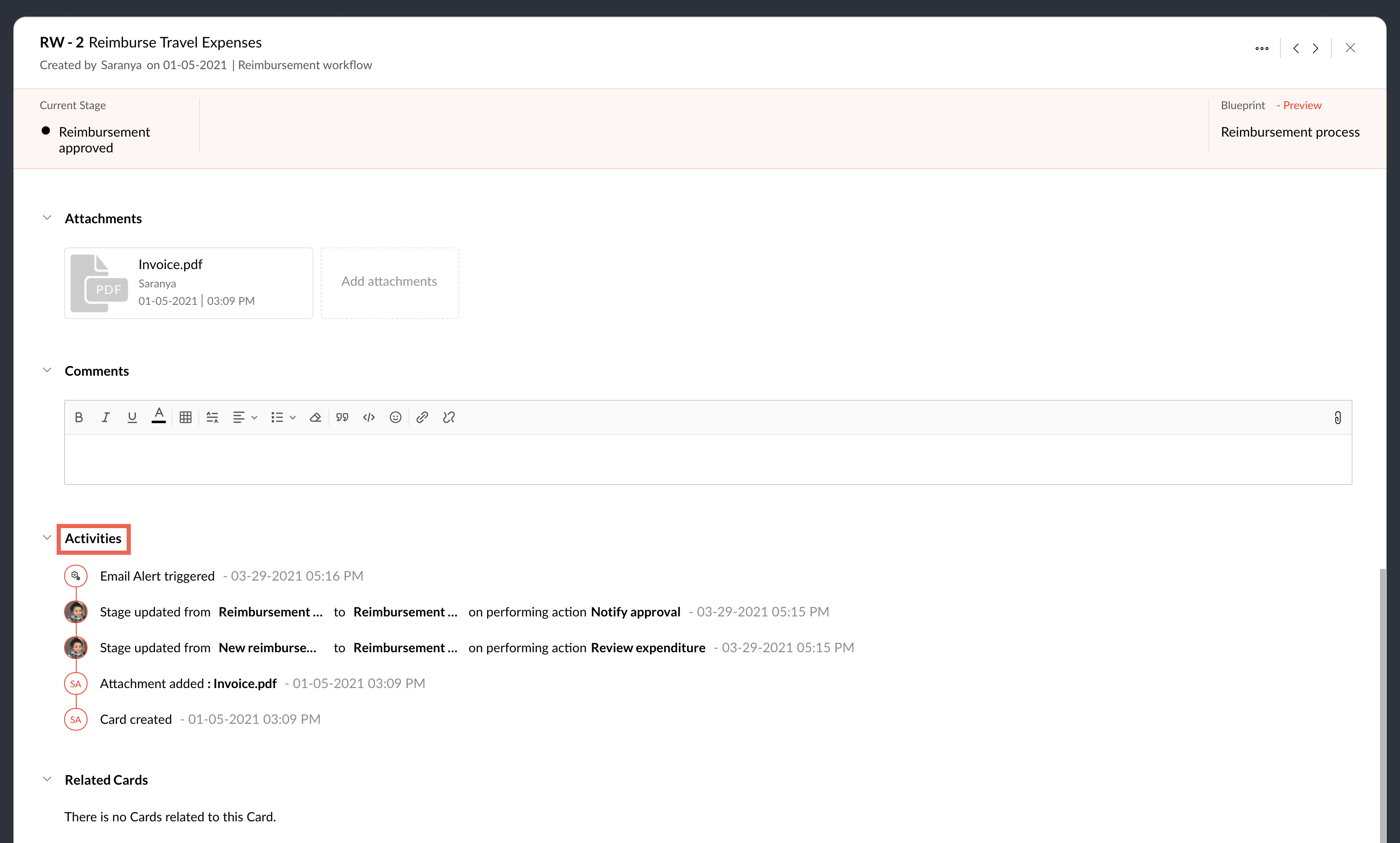
Task: Click the remove link icon
Action: (x=449, y=417)
